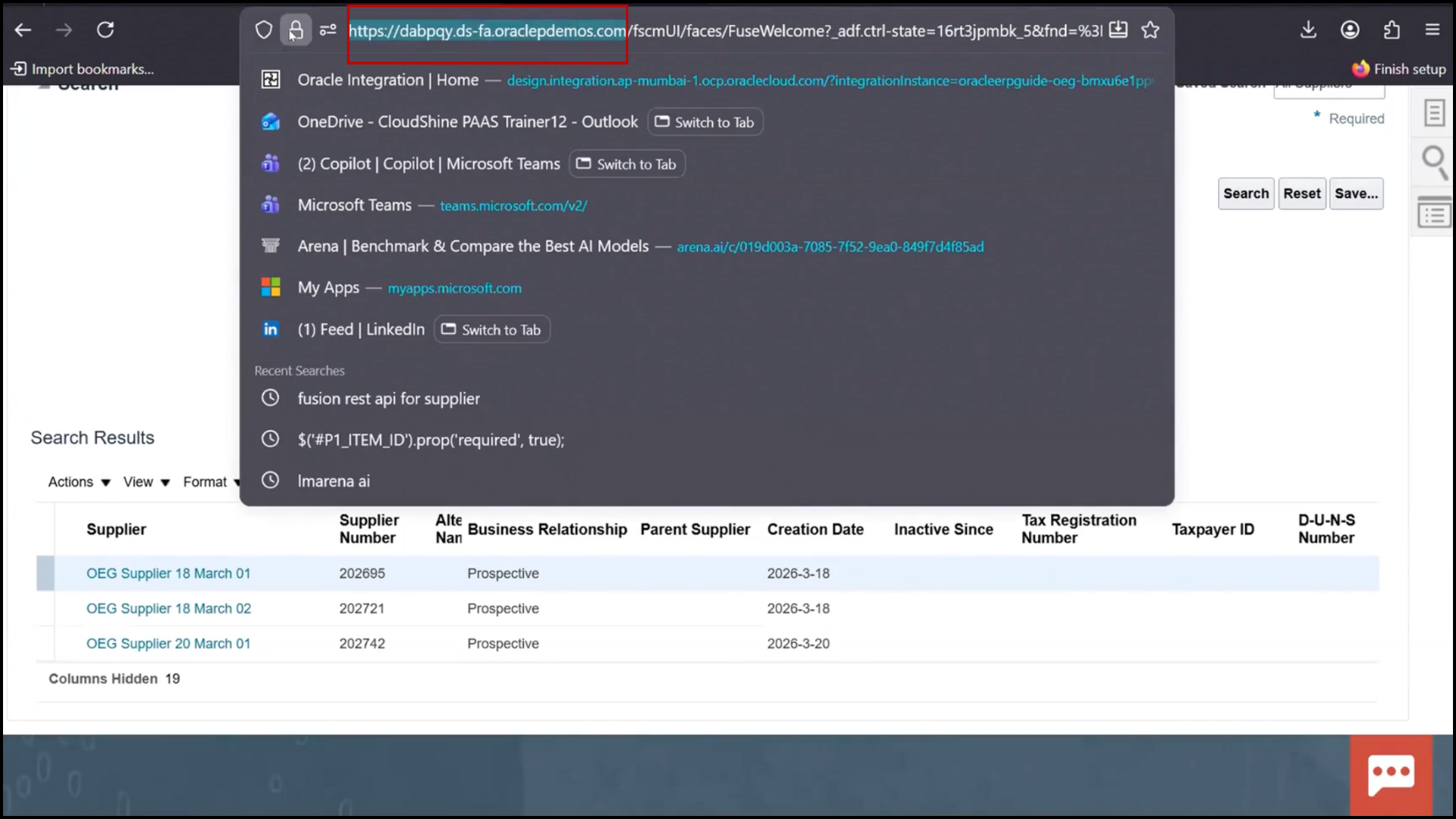Open the site permissions icon in address bar
The width and height of the screenshot is (1456, 819).
(x=328, y=30)
